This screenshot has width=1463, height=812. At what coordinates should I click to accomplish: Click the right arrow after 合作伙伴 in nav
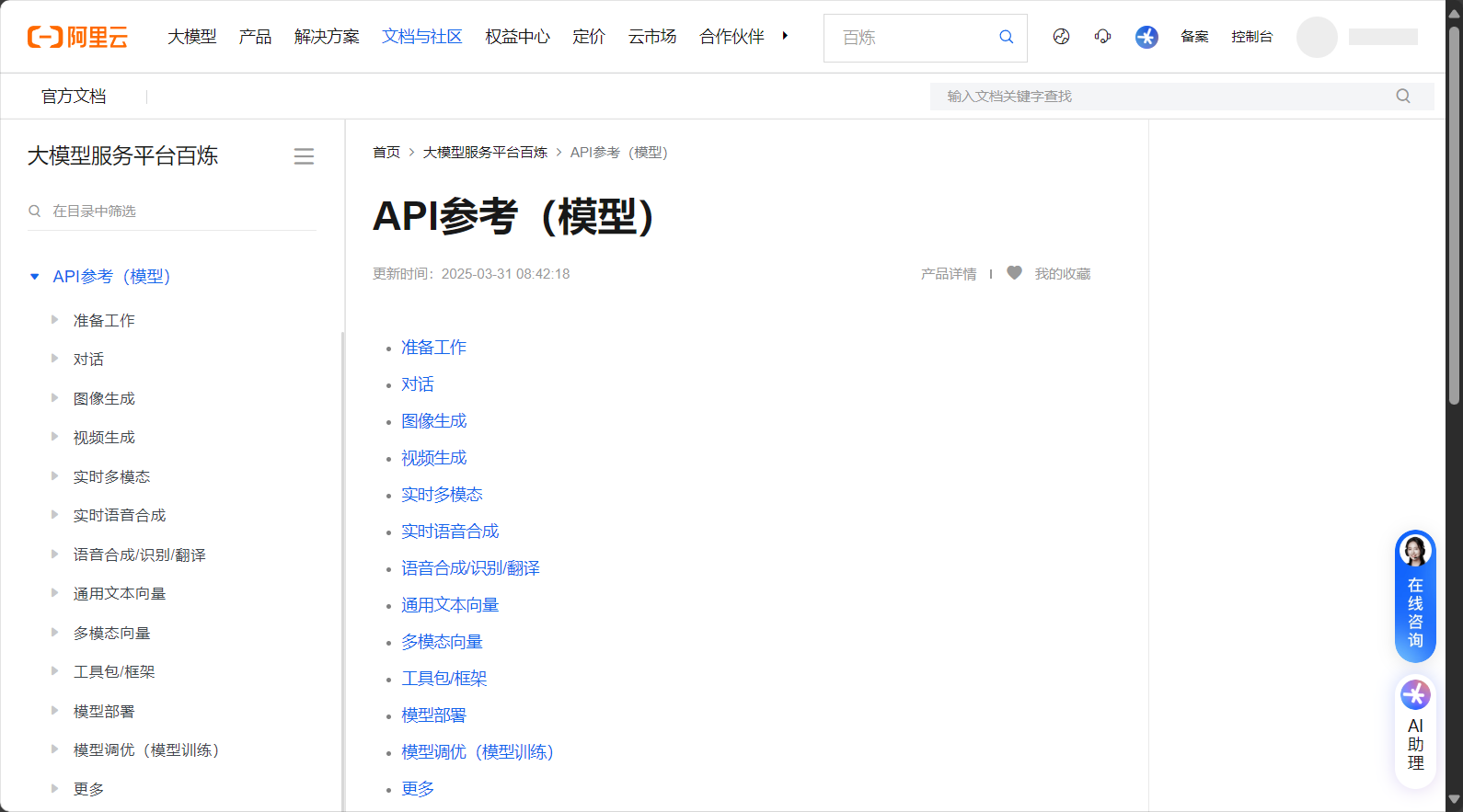(x=785, y=36)
